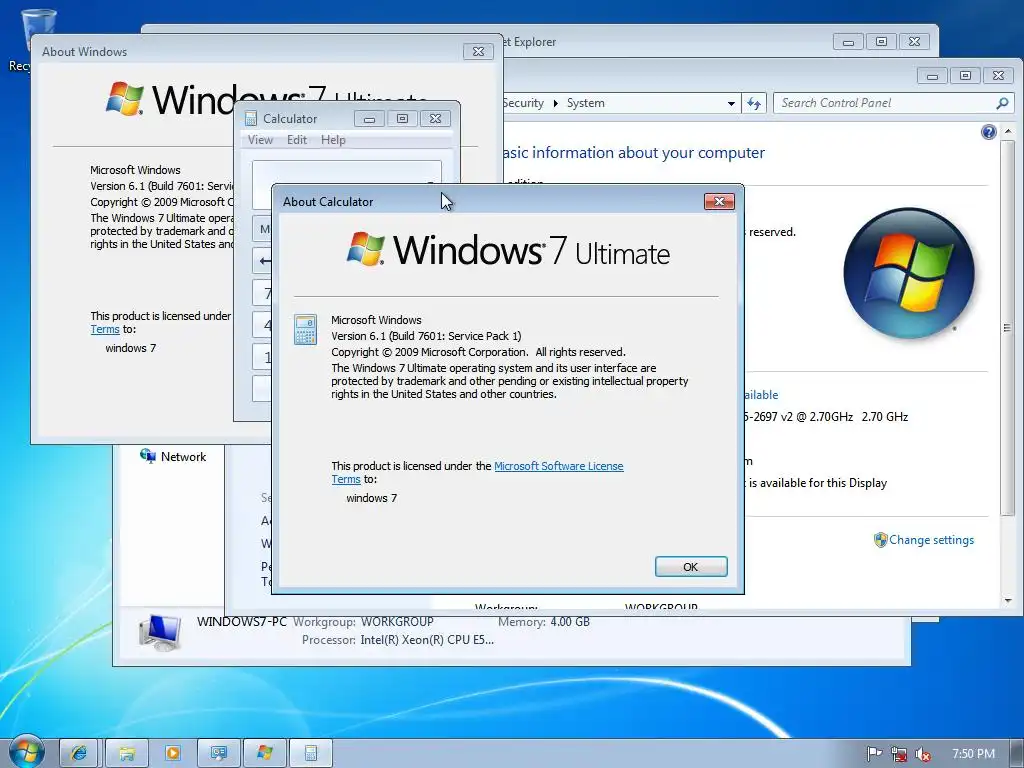Open Windows Explorer from the taskbar
1024x768 pixels.
[127, 753]
